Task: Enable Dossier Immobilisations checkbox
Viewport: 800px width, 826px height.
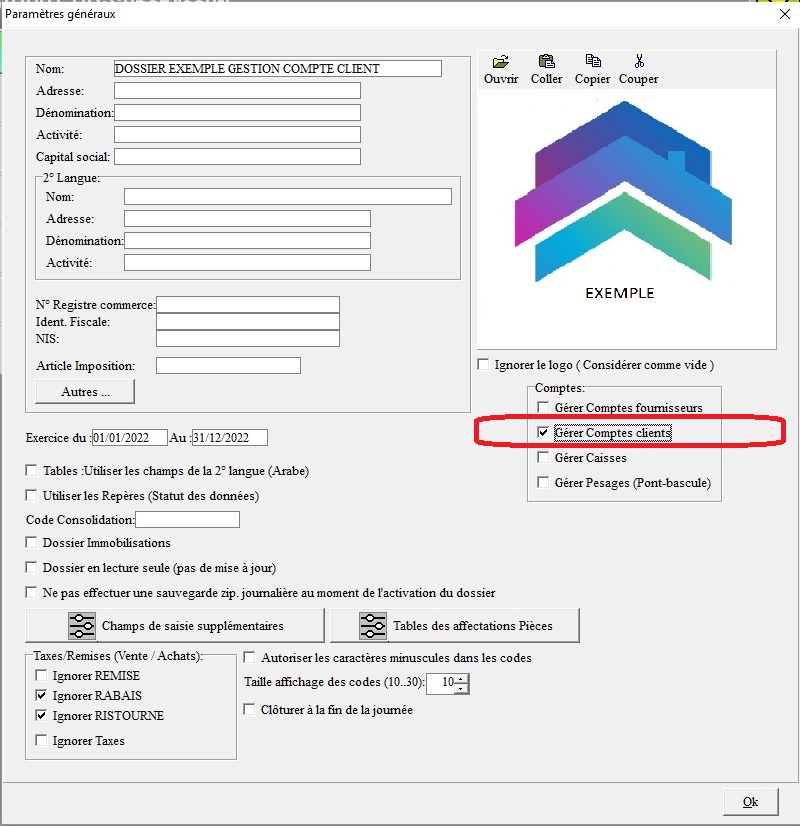Action: (32, 542)
